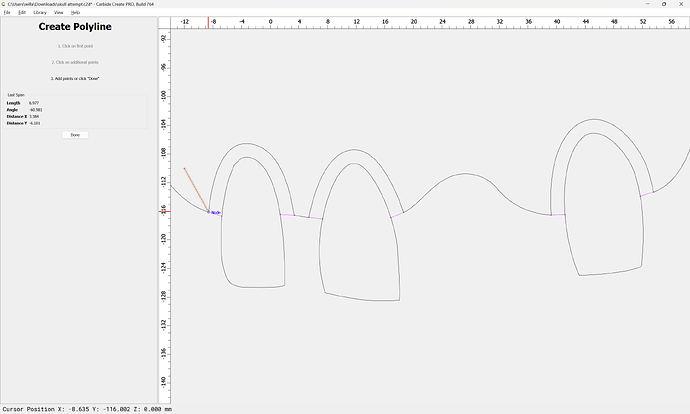
Task: Click the Carbide Create icon in title bar
Action: point(4,4)
